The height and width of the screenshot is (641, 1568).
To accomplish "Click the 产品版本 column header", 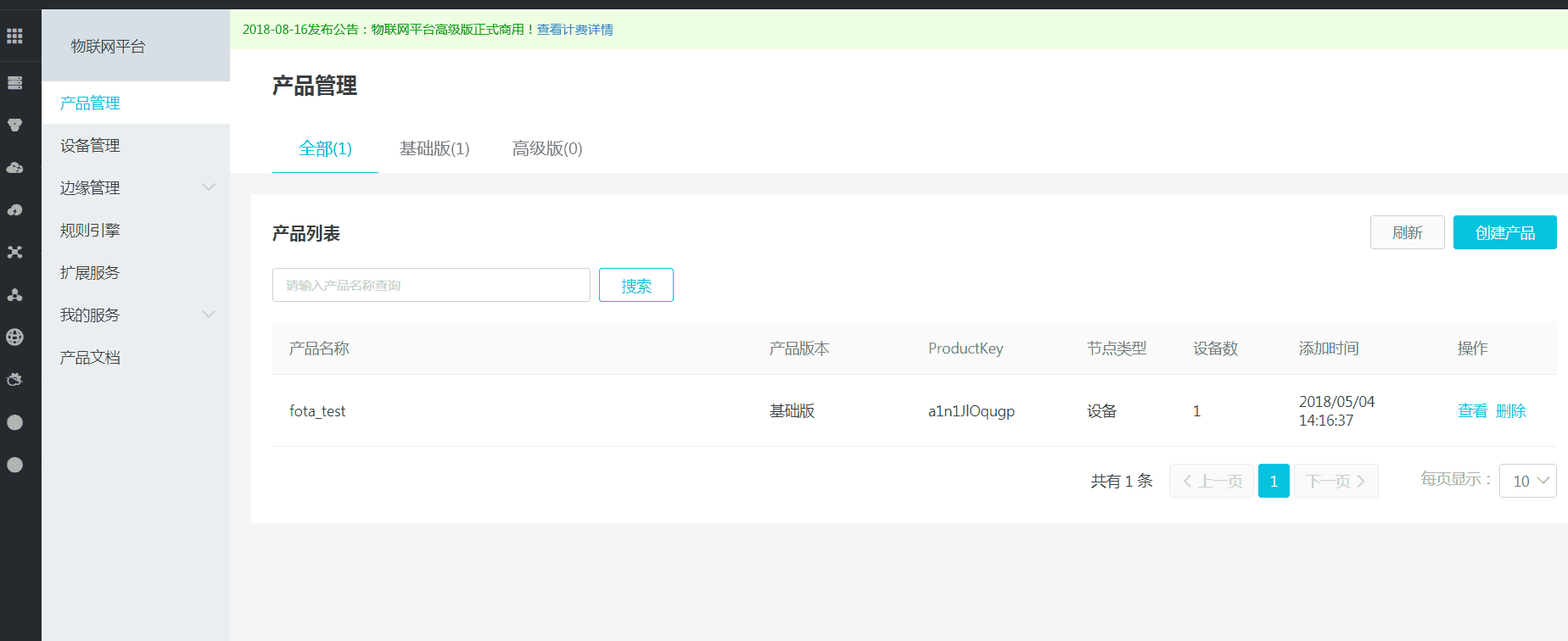I will [x=799, y=348].
